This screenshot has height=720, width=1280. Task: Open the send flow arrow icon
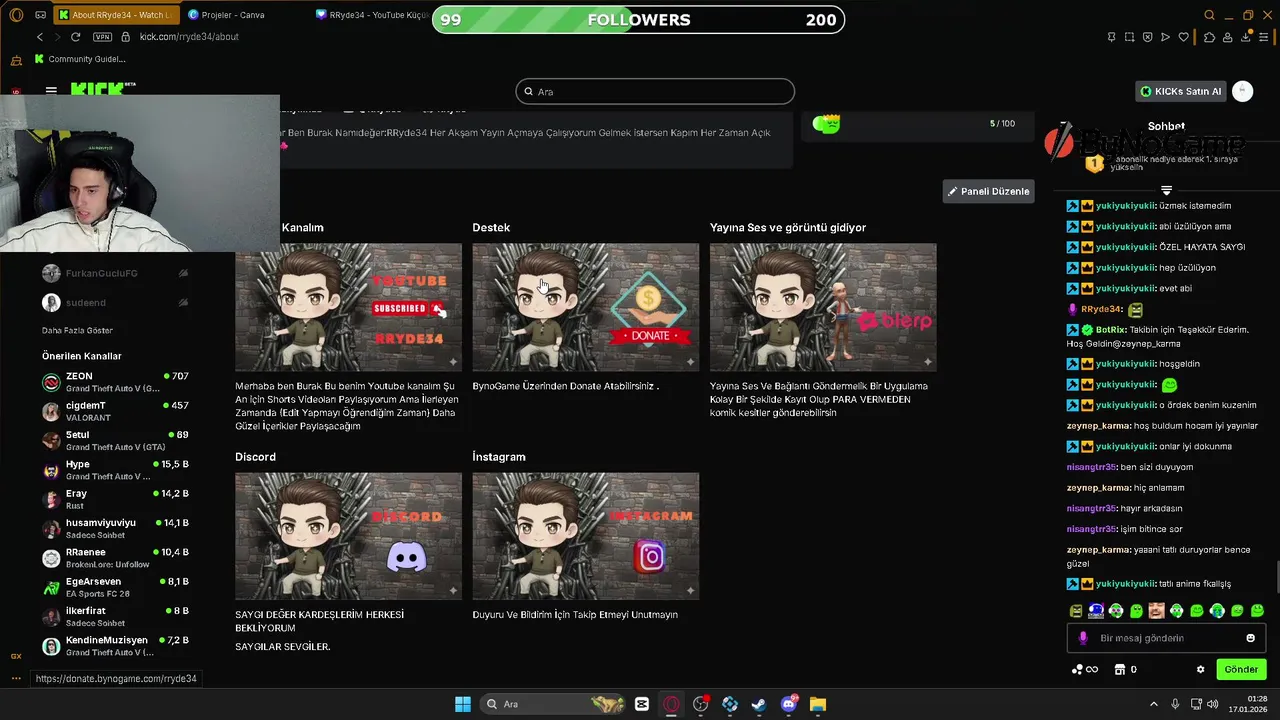1165,37
